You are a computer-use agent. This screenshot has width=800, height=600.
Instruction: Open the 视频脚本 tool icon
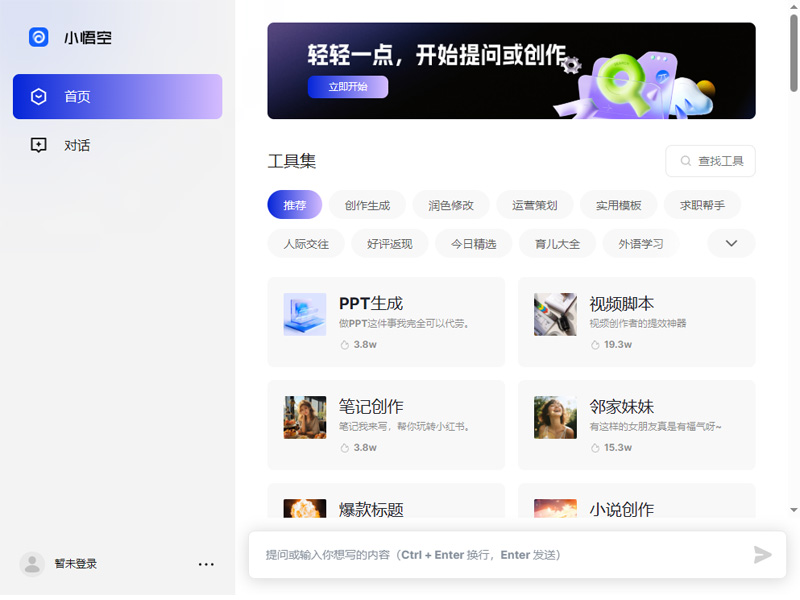pos(555,314)
